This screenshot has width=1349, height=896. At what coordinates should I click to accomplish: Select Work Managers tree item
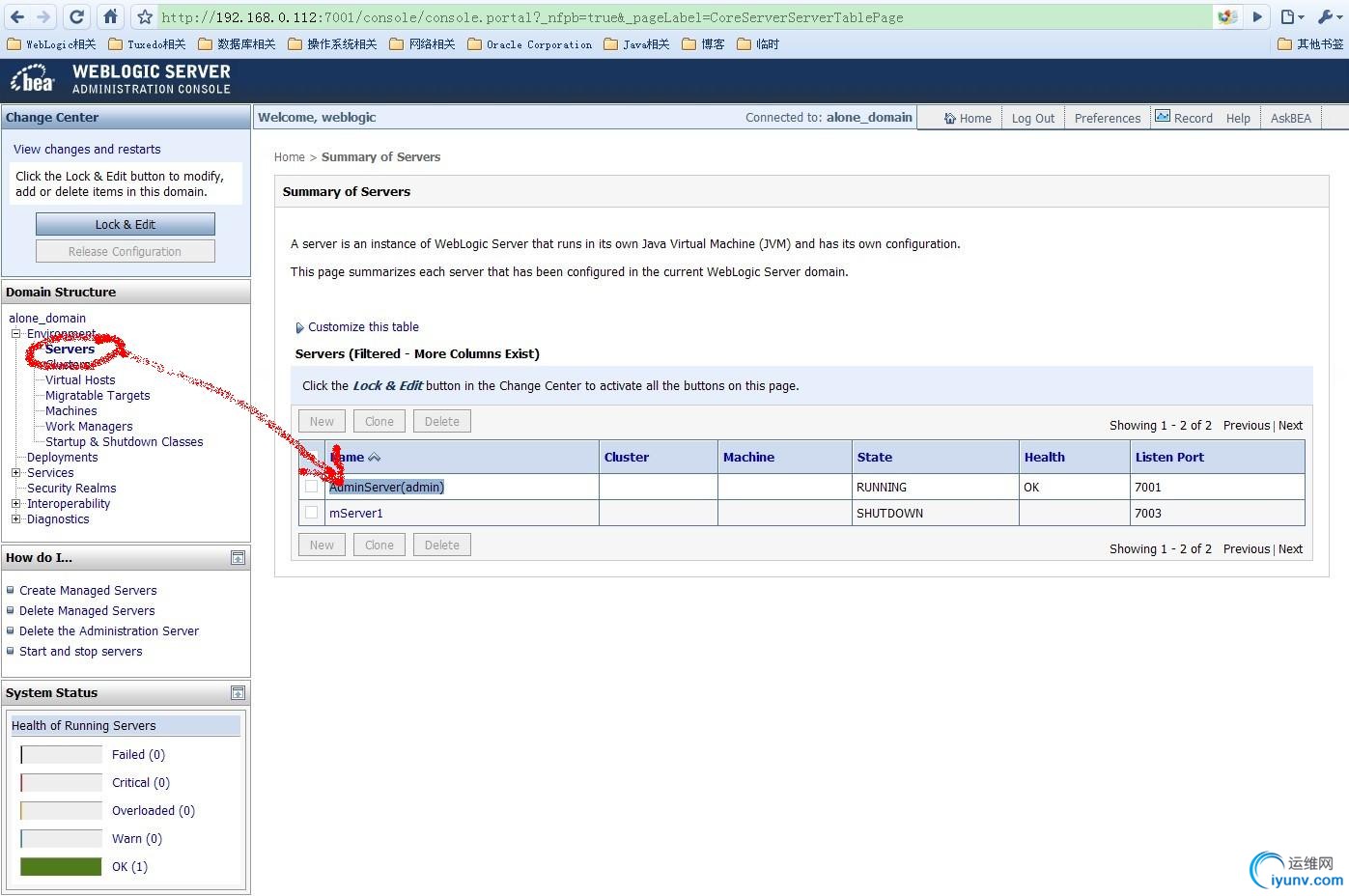[89, 427]
